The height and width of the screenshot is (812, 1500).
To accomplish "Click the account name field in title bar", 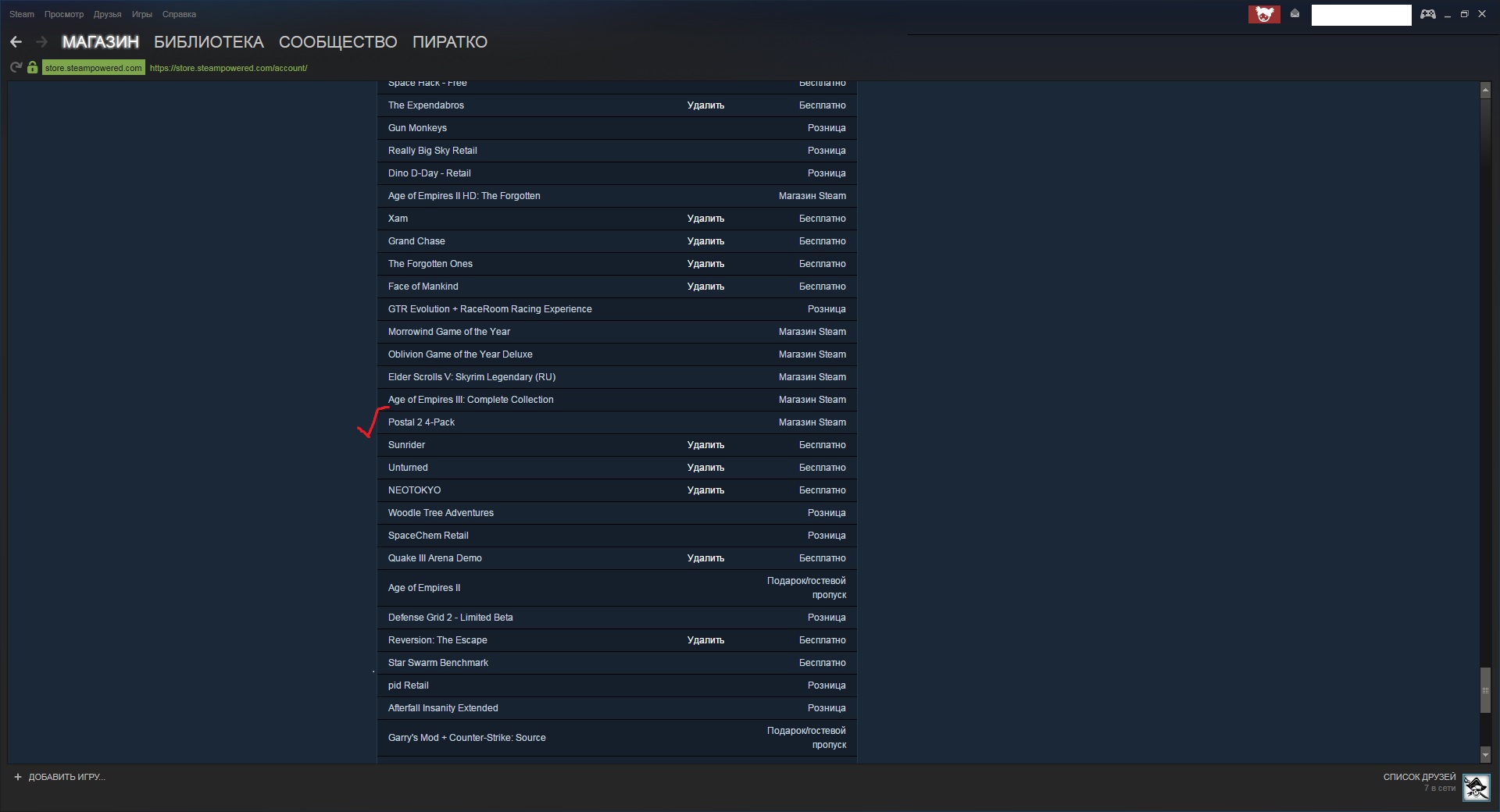I will [x=1361, y=15].
